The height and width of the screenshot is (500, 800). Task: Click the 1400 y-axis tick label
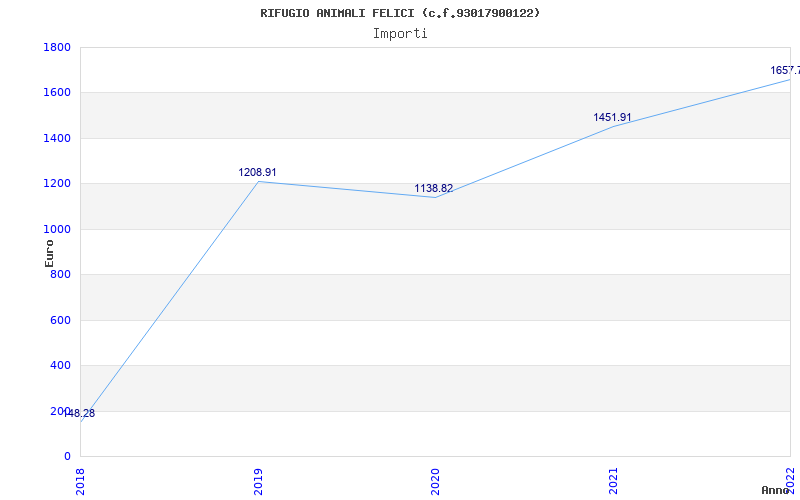[x=57, y=138]
